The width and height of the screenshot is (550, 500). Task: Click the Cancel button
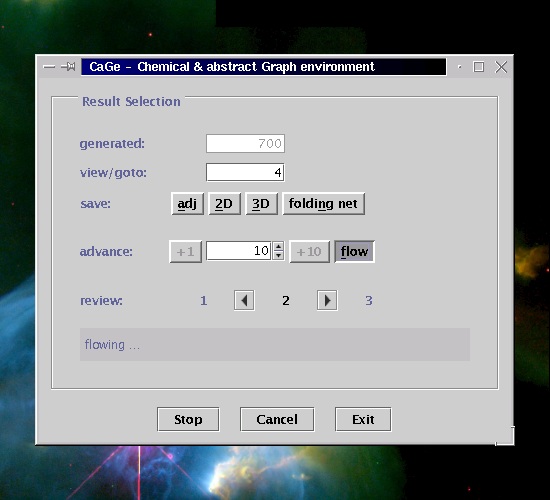[277, 419]
